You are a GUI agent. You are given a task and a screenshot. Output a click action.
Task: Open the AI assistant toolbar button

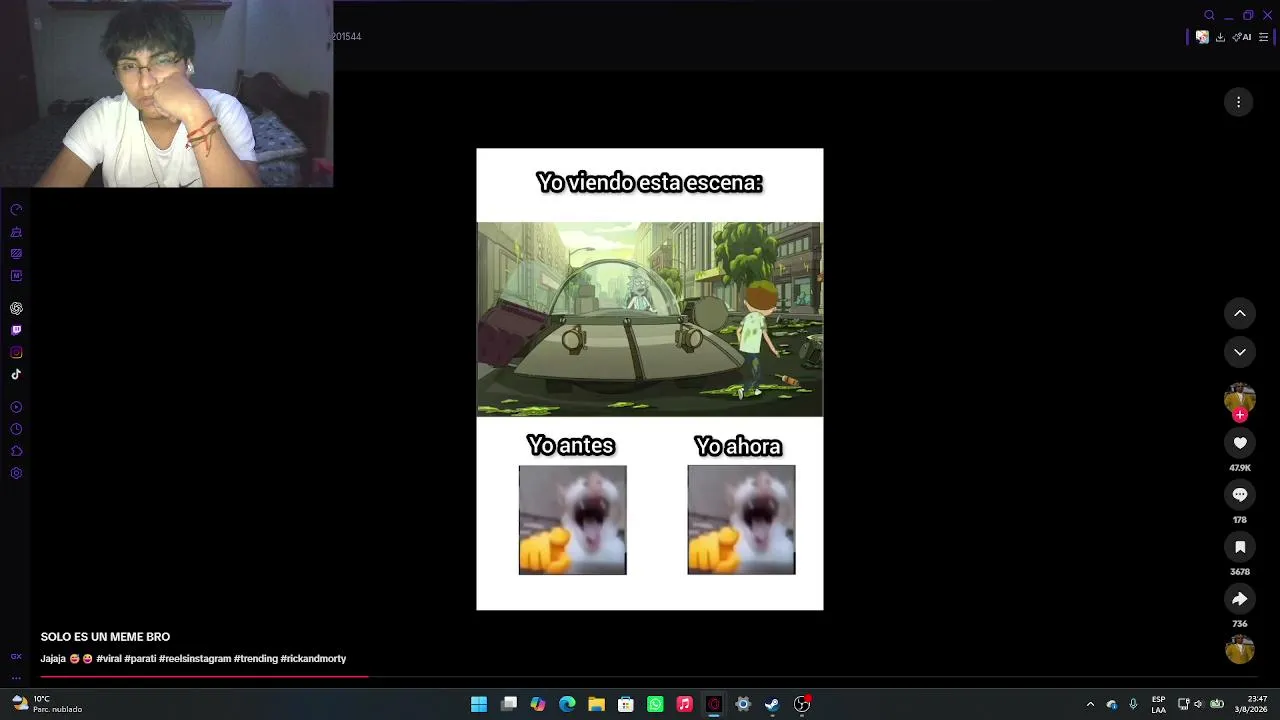(1242, 37)
